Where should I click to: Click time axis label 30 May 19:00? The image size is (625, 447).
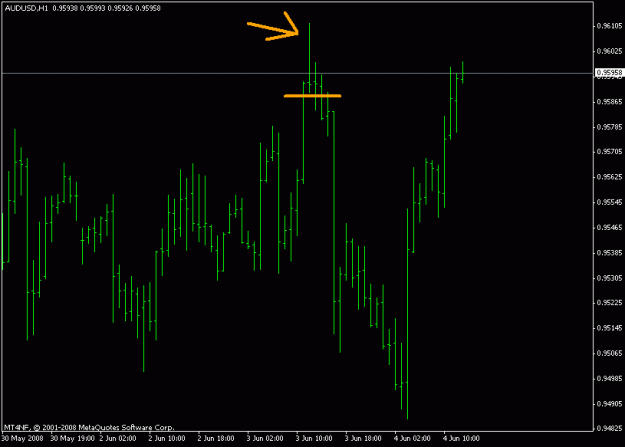click(x=72, y=439)
